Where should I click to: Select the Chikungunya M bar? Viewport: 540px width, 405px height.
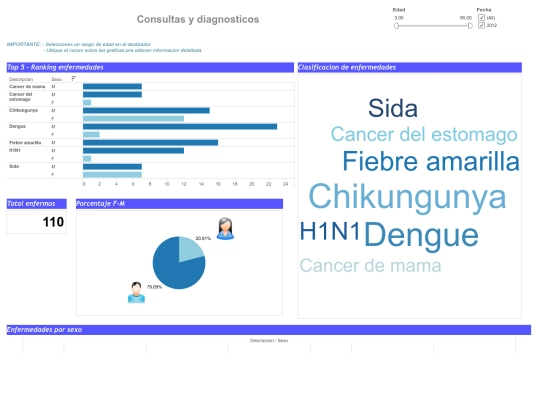[x=146, y=111]
